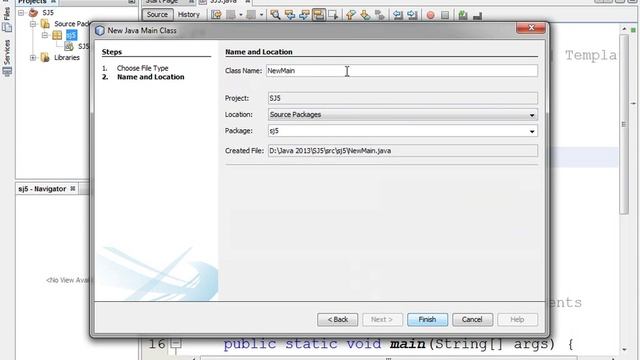Image resolution: width=640 pixels, height=360 pixels.
Task: Click the Find Selection magnifier icon
Action: pos(276,15)
